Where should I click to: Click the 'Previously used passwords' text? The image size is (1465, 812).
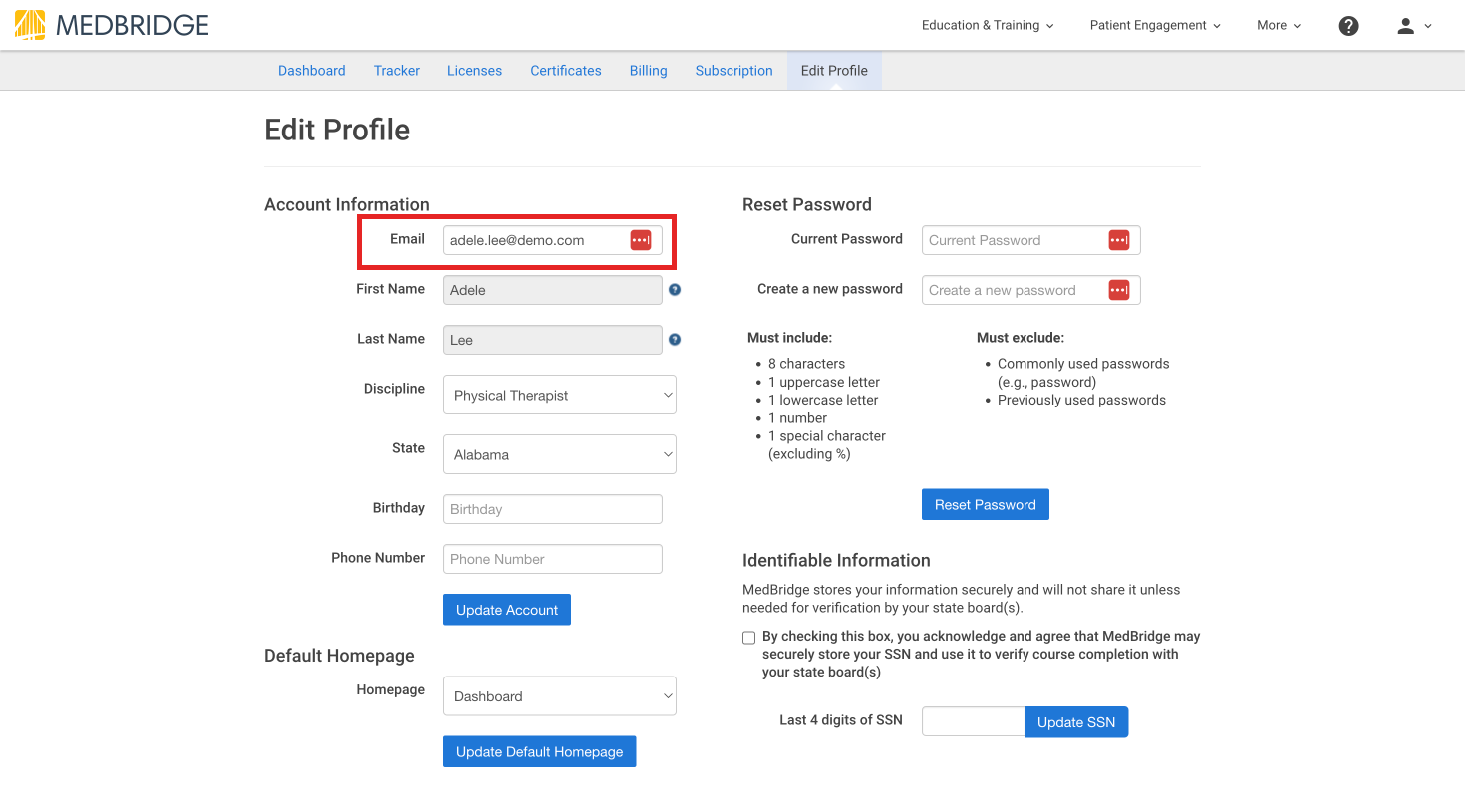1081,400
